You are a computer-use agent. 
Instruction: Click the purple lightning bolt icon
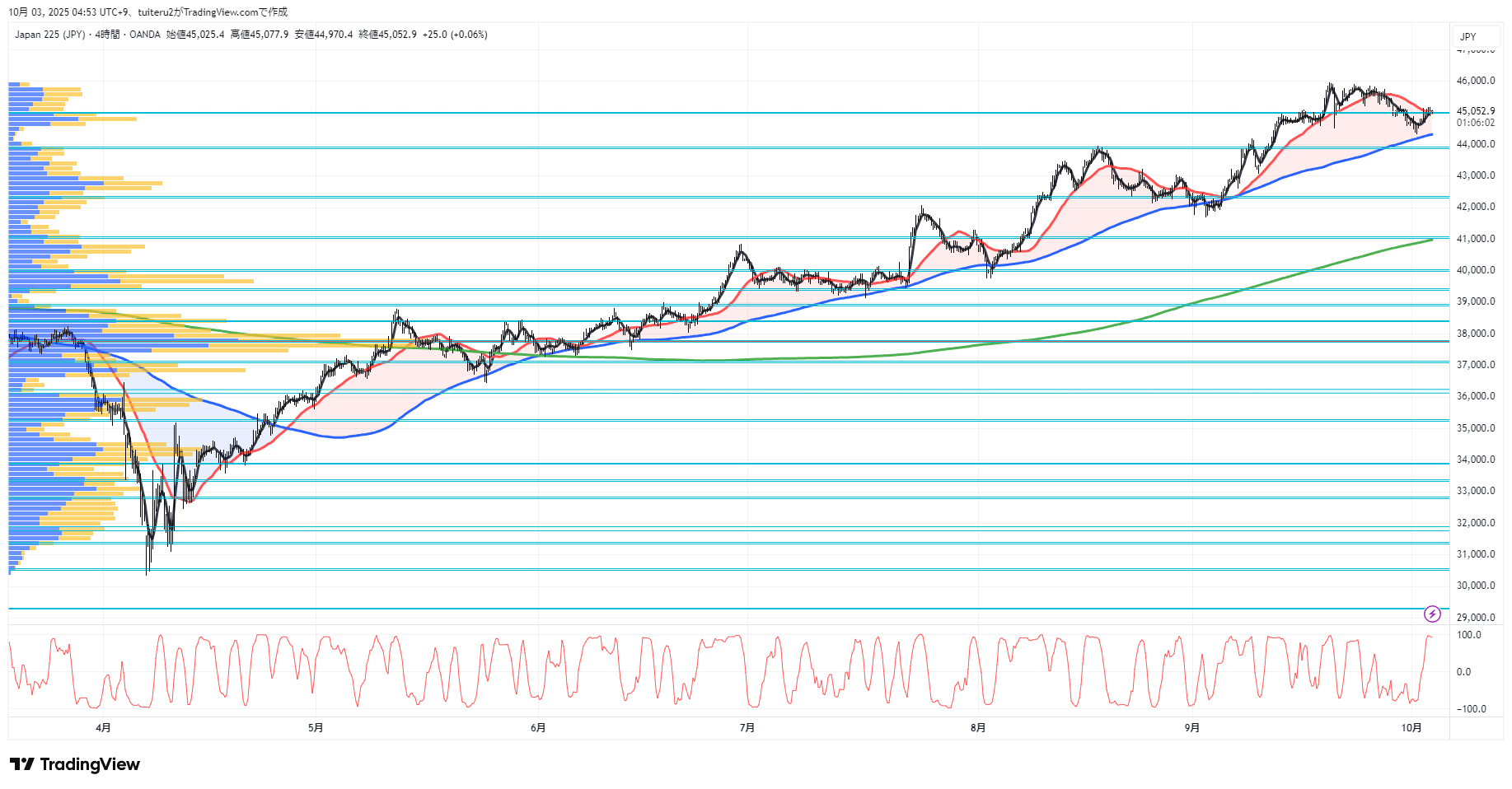pos(1432,614)
